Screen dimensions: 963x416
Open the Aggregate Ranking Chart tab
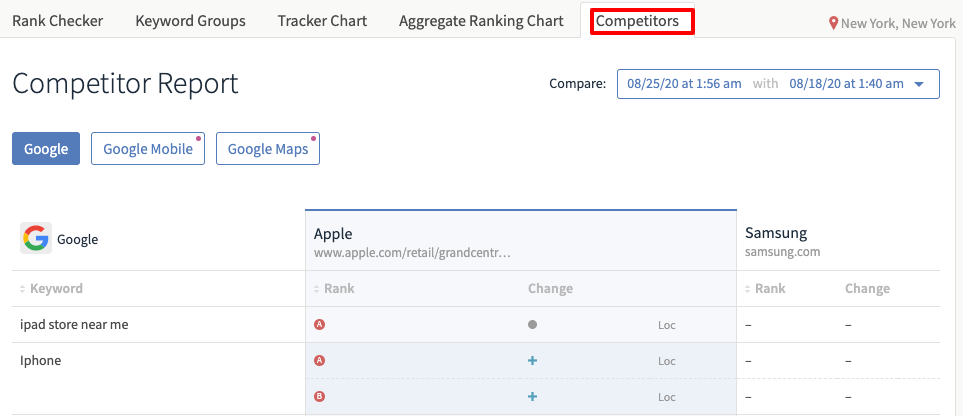pos(482,21)
